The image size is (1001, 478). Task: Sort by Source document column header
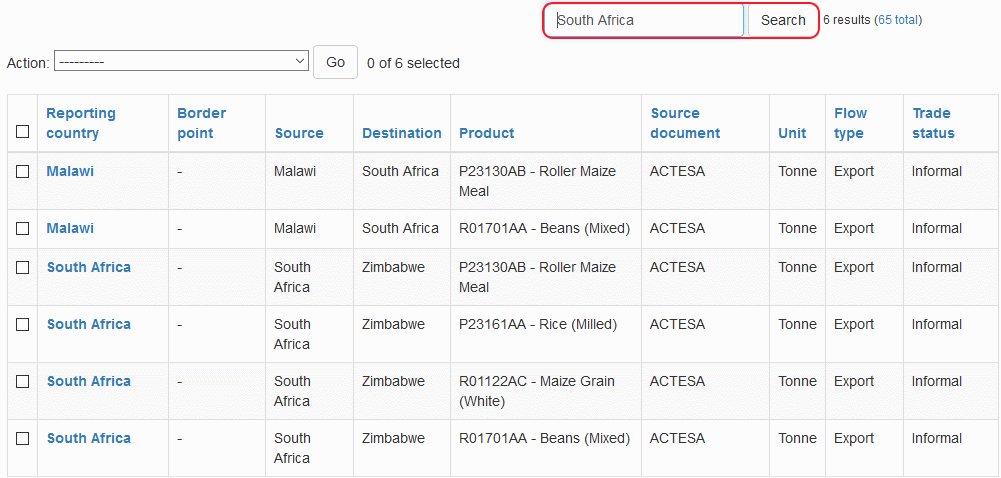685,123
